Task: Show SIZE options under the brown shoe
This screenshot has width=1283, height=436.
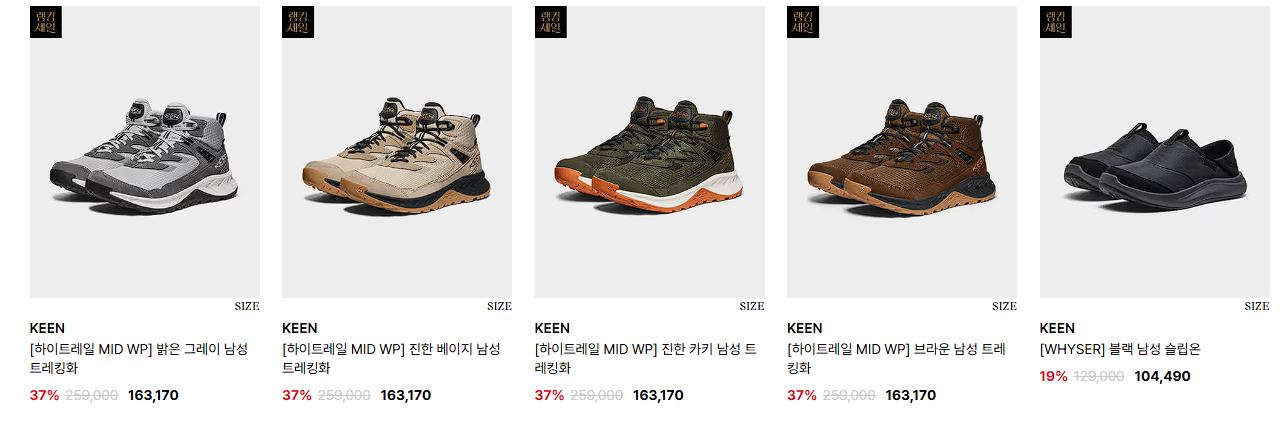Action: click(x=1004, y=306)
